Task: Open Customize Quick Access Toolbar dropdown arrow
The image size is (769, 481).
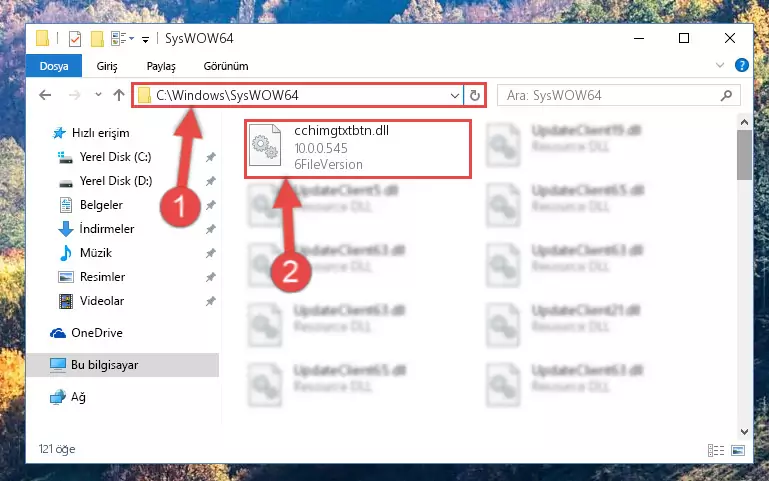Action: 145,39
